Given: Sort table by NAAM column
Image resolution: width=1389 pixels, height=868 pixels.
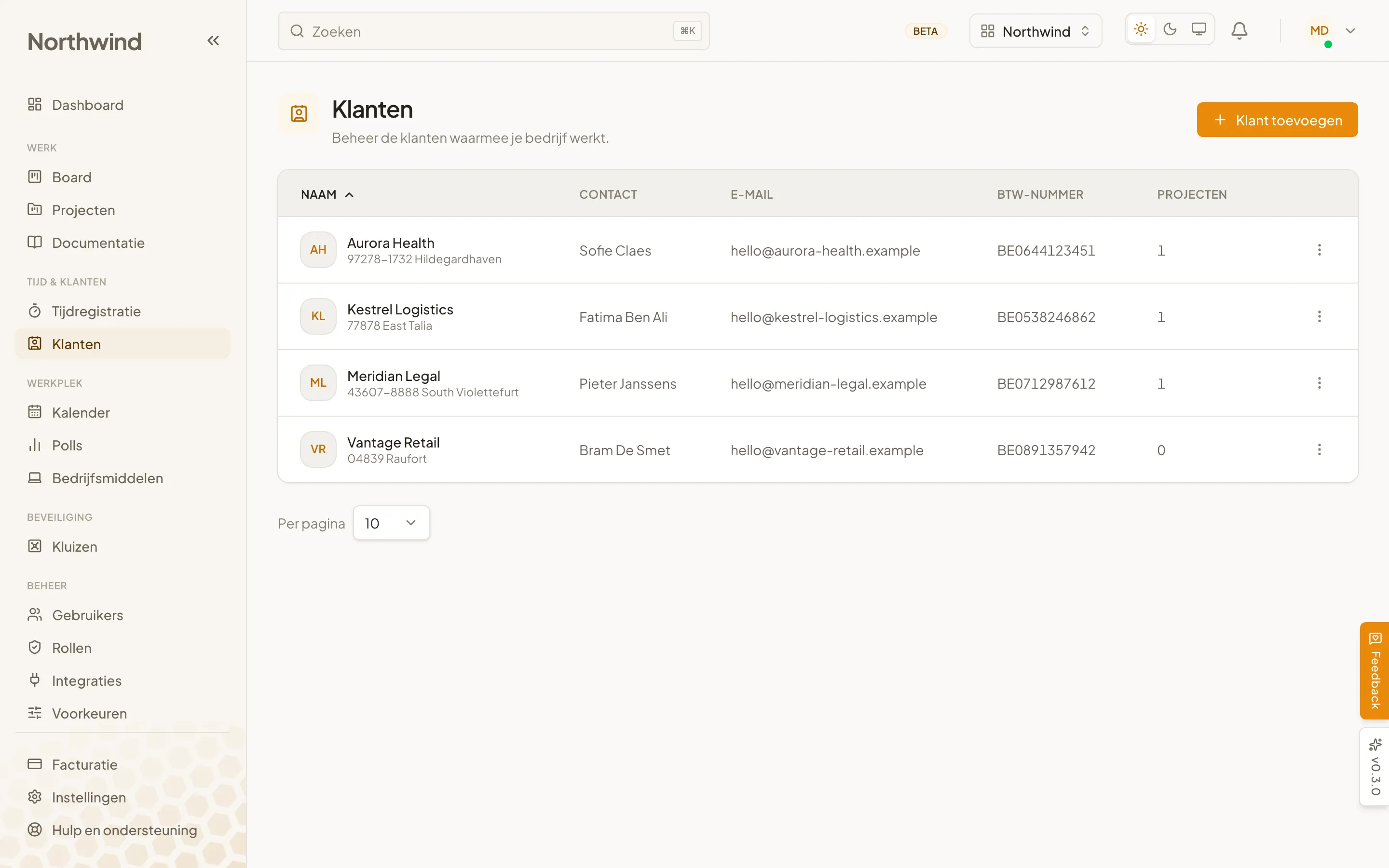Looking at the screenshot, I should coord(327,195).
